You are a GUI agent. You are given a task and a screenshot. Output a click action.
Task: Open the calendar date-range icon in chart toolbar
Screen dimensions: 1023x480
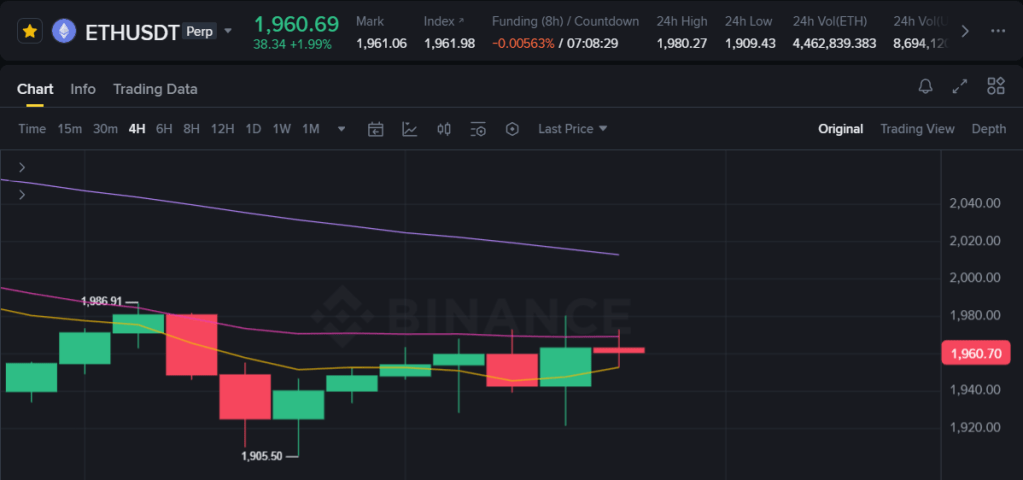[376, 129]
